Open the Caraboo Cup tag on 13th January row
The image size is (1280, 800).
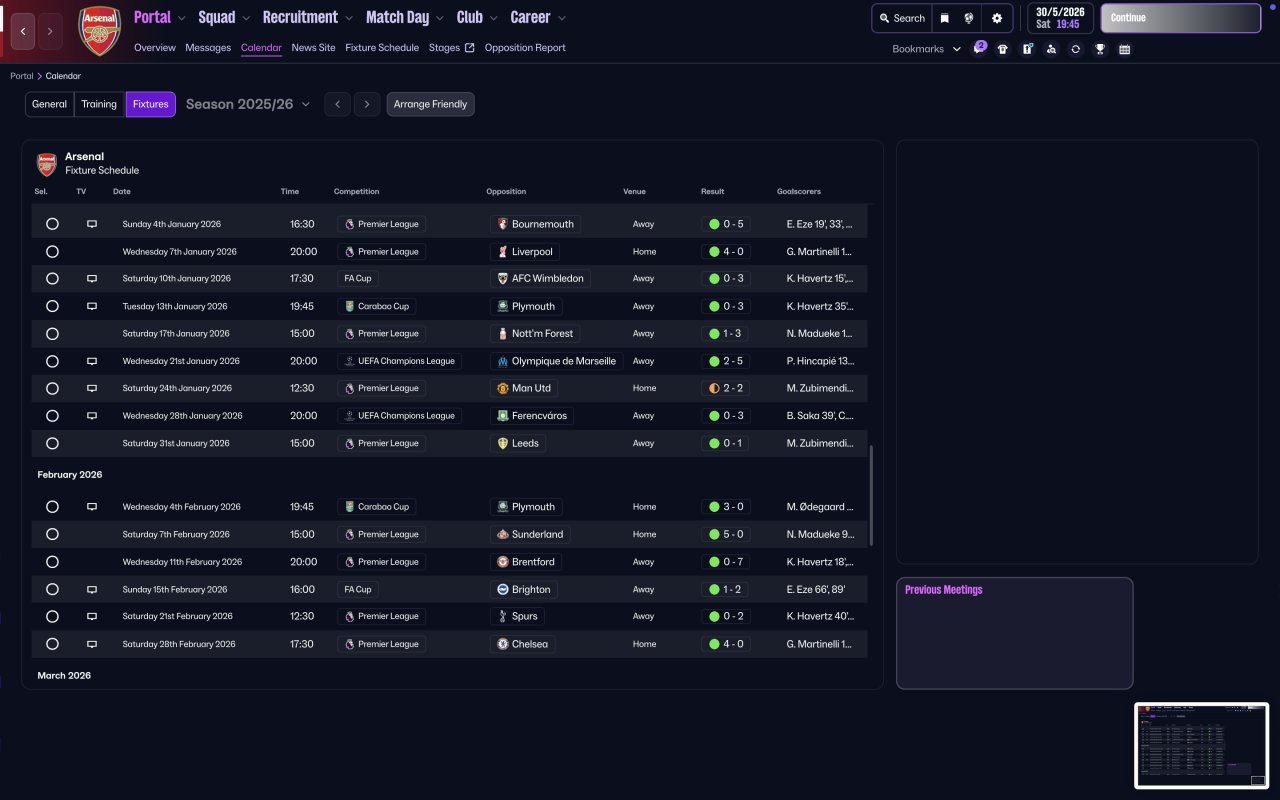(x=376, y=306)
